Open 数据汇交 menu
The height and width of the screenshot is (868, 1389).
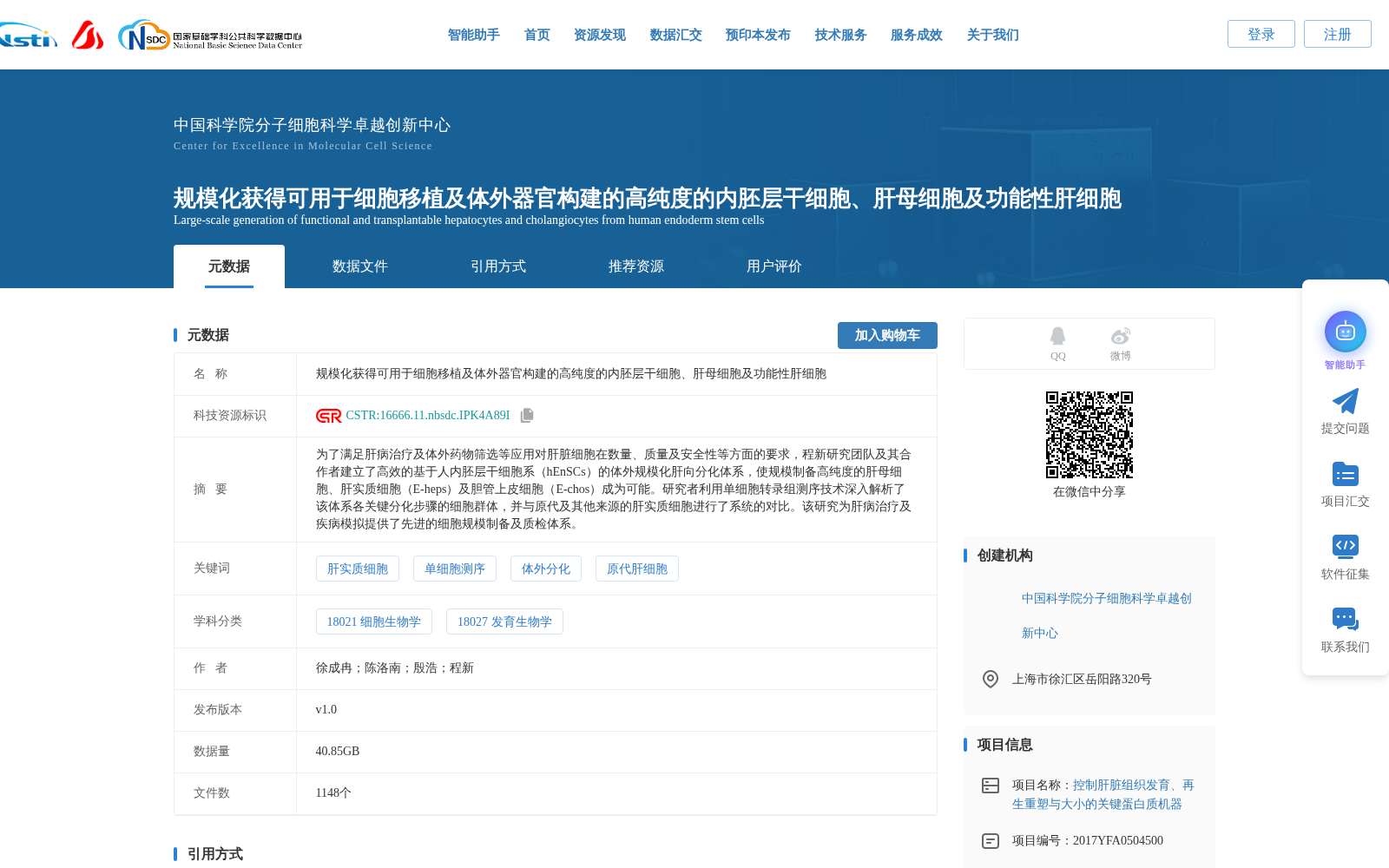point(676,35)
